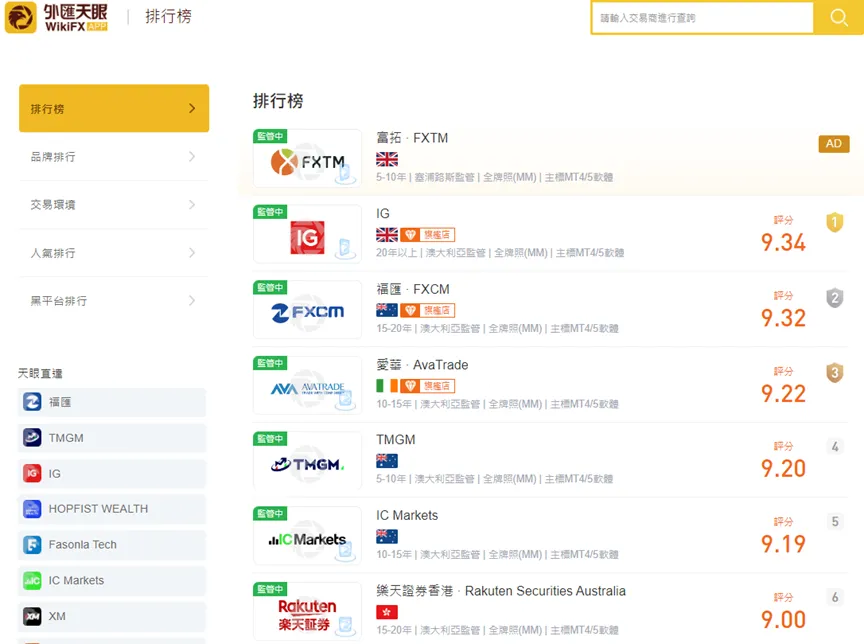Click the IG icon in 天眼直達
This screenshot has height=644, width=864.
pos(33,473)
